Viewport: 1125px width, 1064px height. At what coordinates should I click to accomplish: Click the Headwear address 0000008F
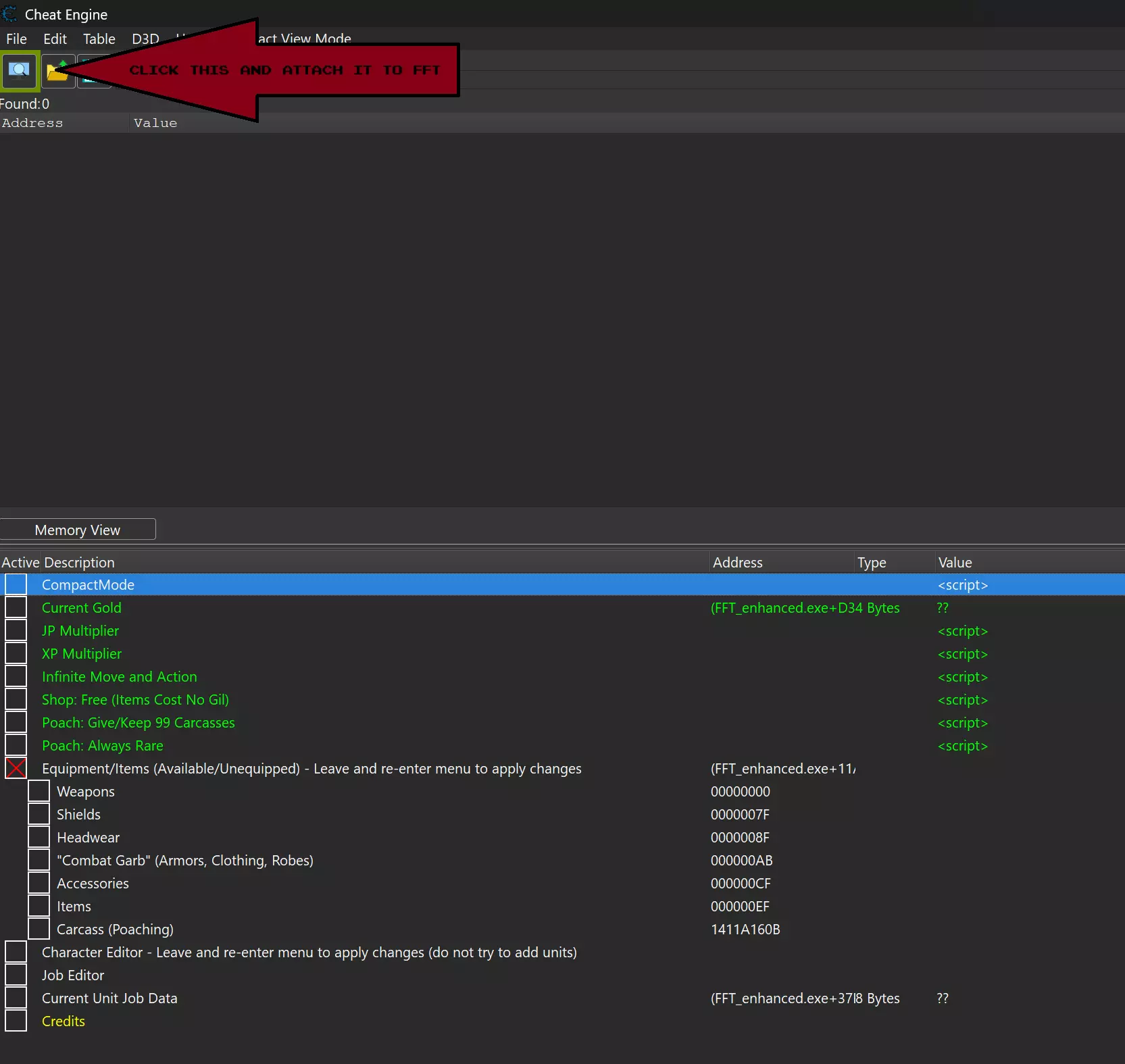[x=740, y=837]
